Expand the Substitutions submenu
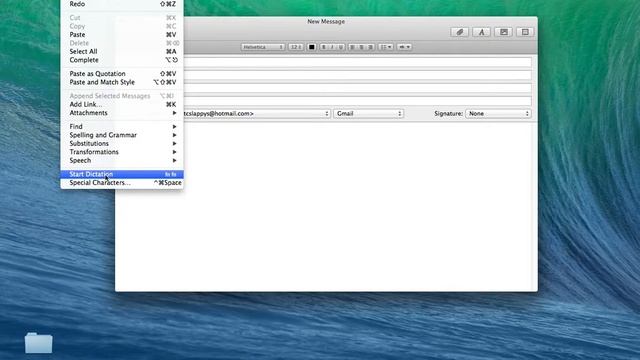This screenshot has height=360, width=640. point(122,144)
